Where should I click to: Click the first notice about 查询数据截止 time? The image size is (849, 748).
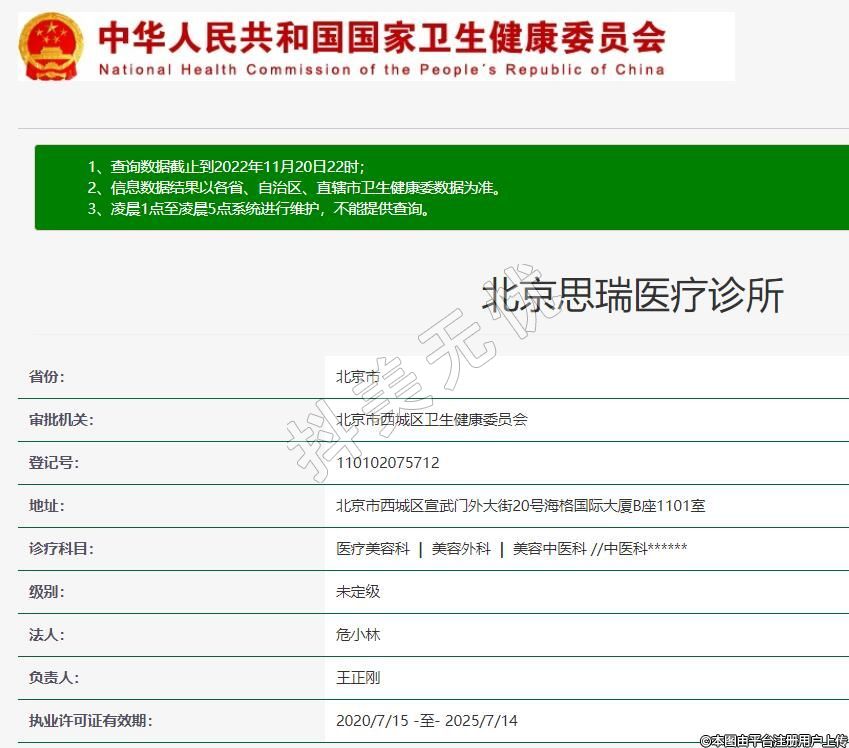225,166
